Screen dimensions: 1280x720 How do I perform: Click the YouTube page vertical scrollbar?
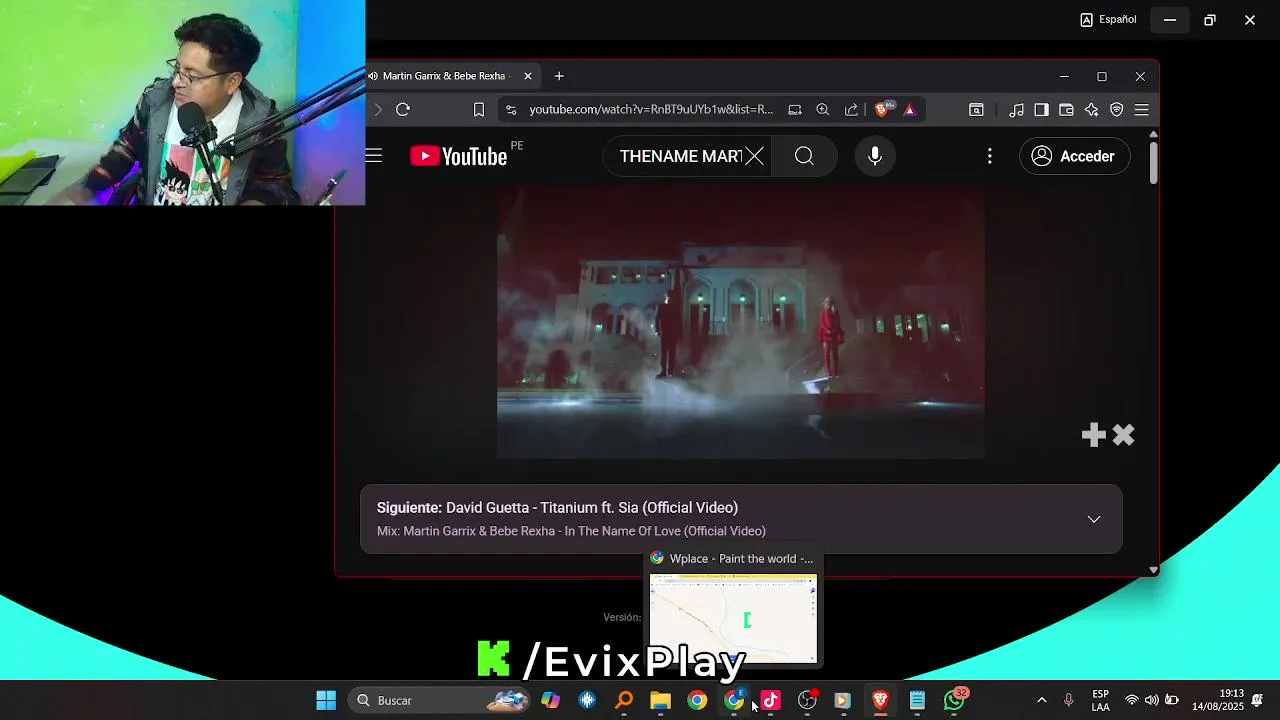click(1153, 163)
